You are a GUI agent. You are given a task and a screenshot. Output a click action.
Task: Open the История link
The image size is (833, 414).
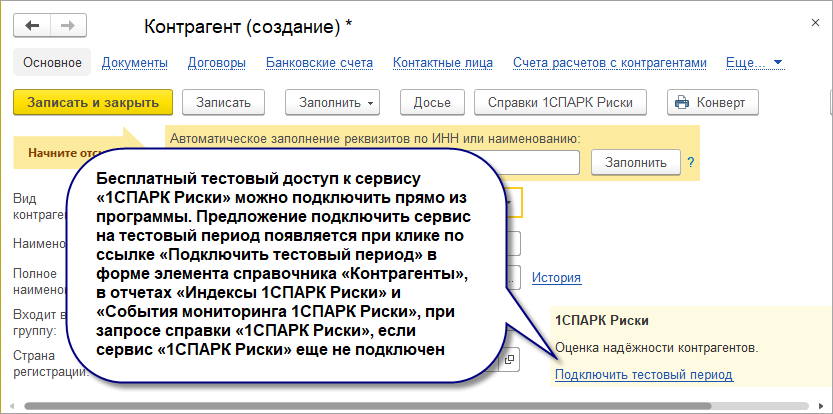coord(557,277)
